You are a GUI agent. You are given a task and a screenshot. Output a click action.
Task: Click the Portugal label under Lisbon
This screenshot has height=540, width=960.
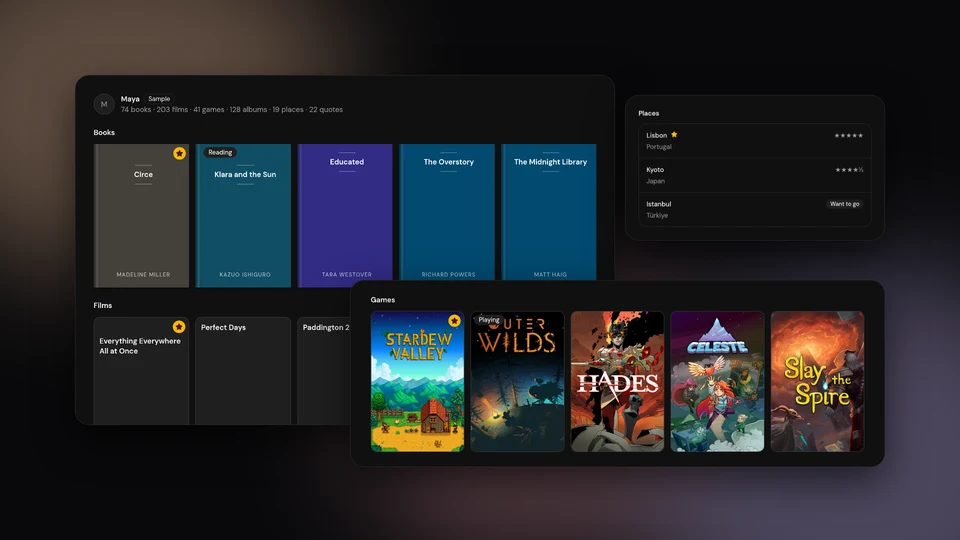tap(659, 147)
